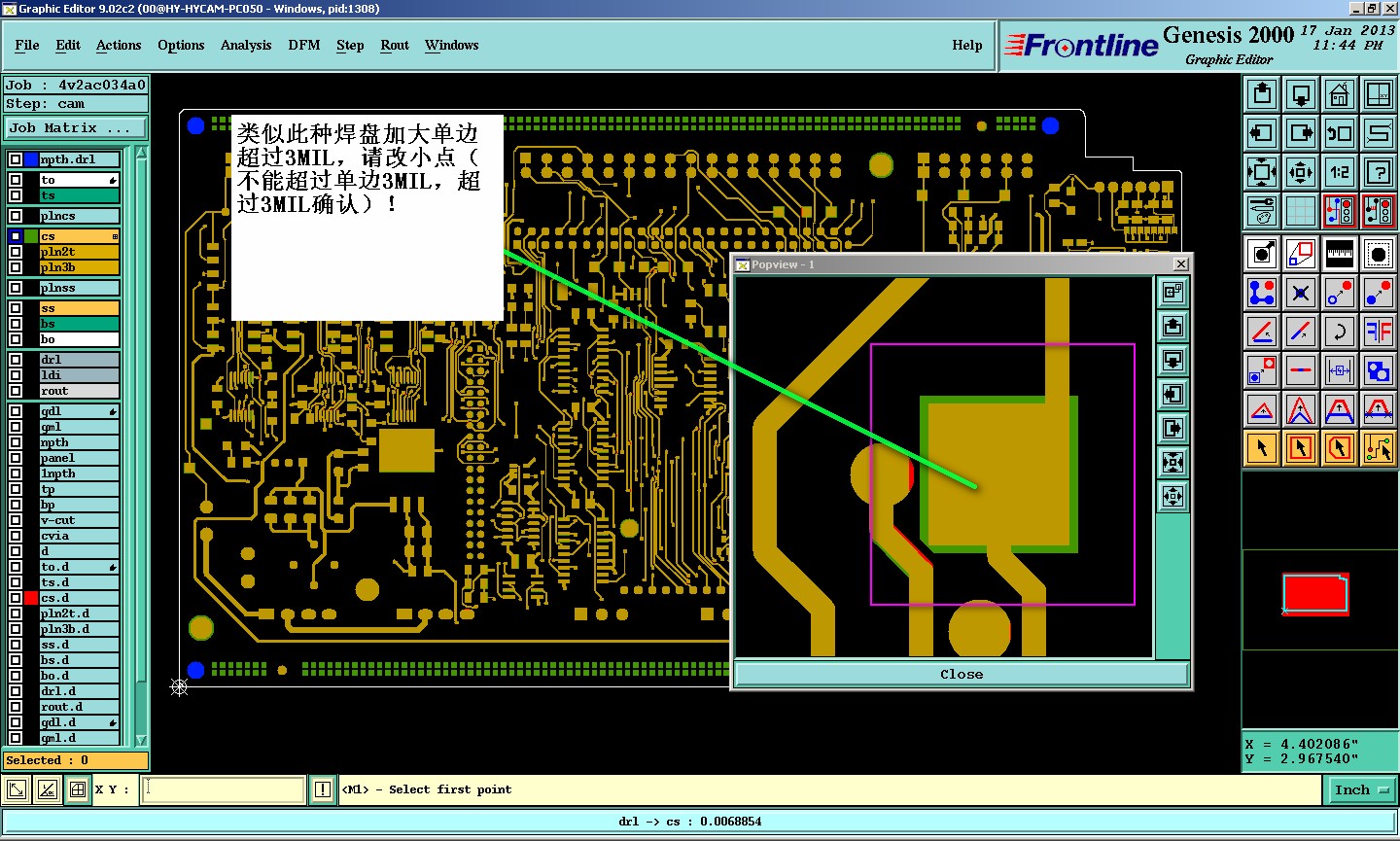Open the File menu
This screenshot has width=1400, height=841.
(27, 46)
